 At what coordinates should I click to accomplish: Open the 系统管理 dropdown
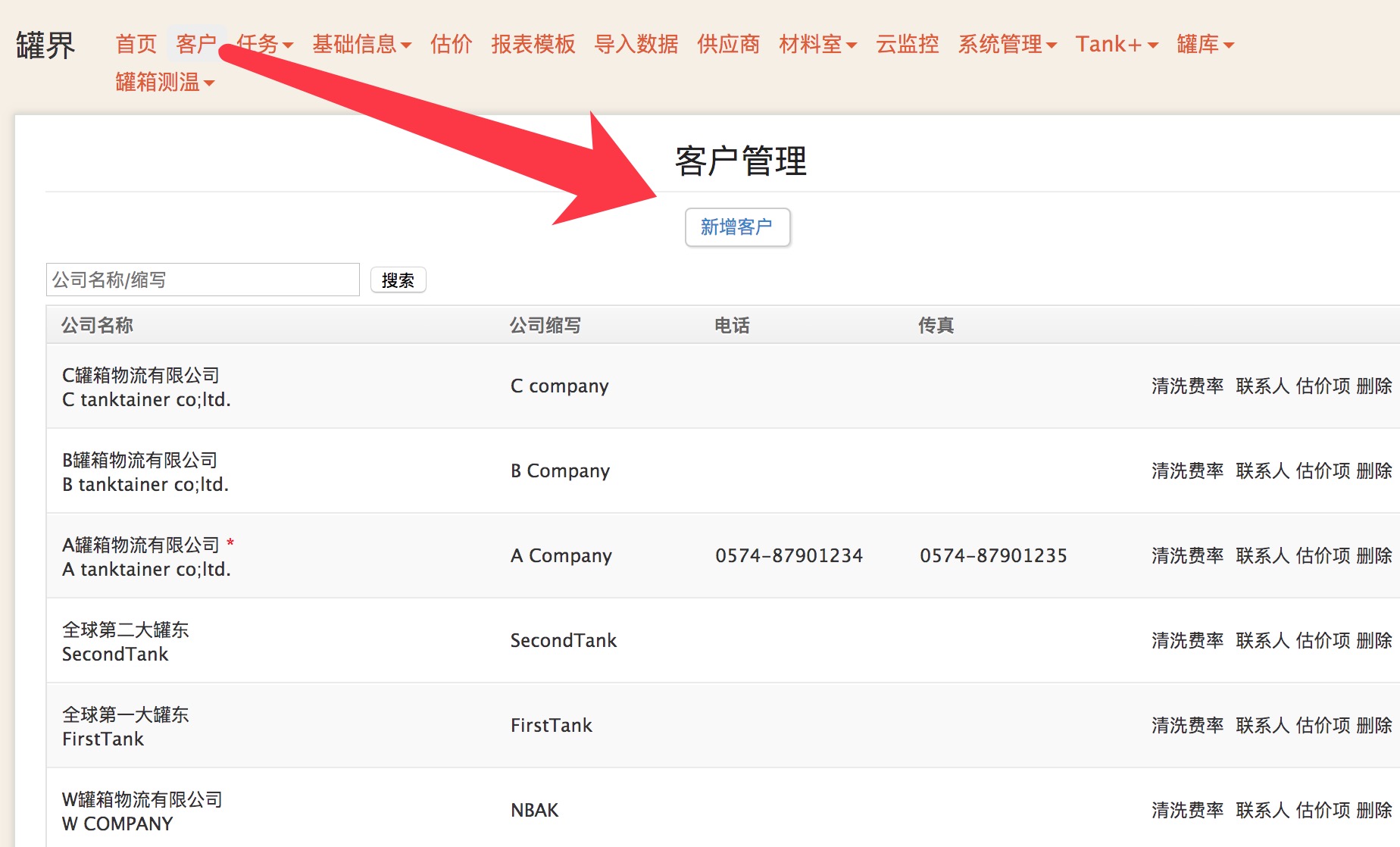click(1007, 45)
